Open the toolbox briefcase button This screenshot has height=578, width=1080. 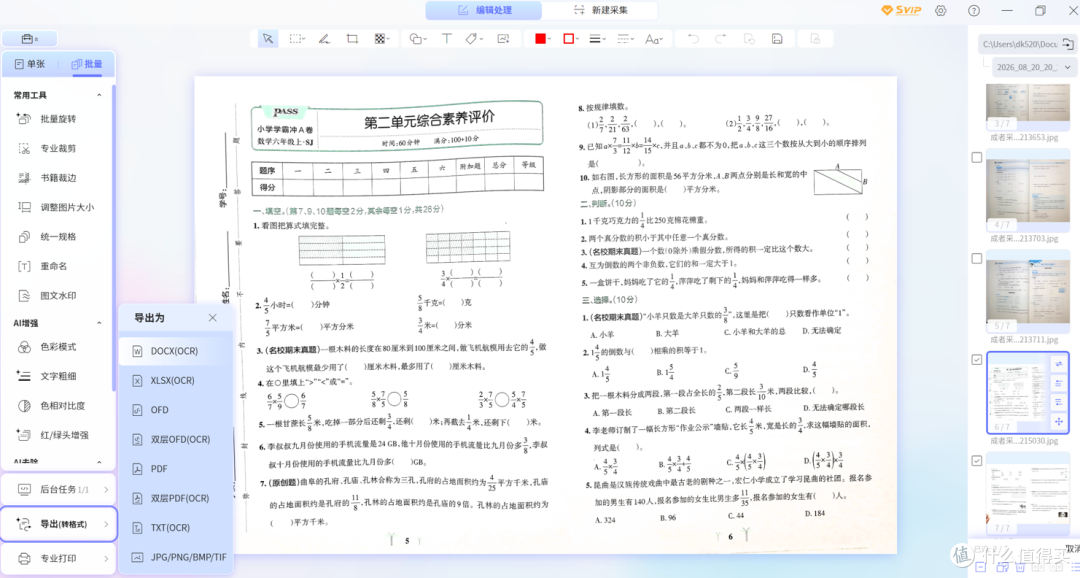30,39
